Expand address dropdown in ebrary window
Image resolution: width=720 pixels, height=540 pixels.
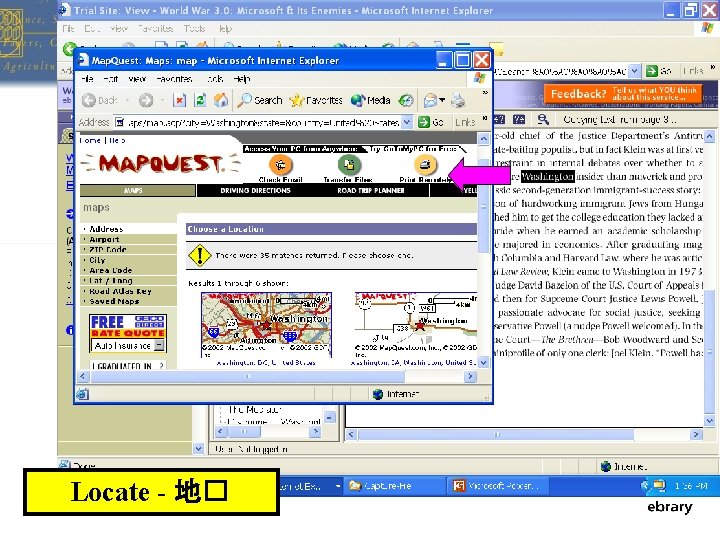[635, 71]
